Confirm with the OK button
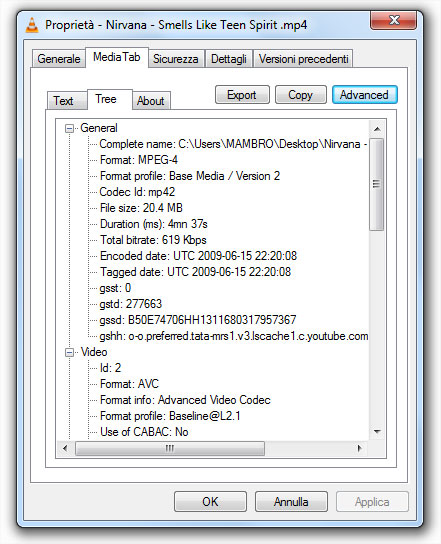This screenshot has height=544, width=441. tap(210, 501)
